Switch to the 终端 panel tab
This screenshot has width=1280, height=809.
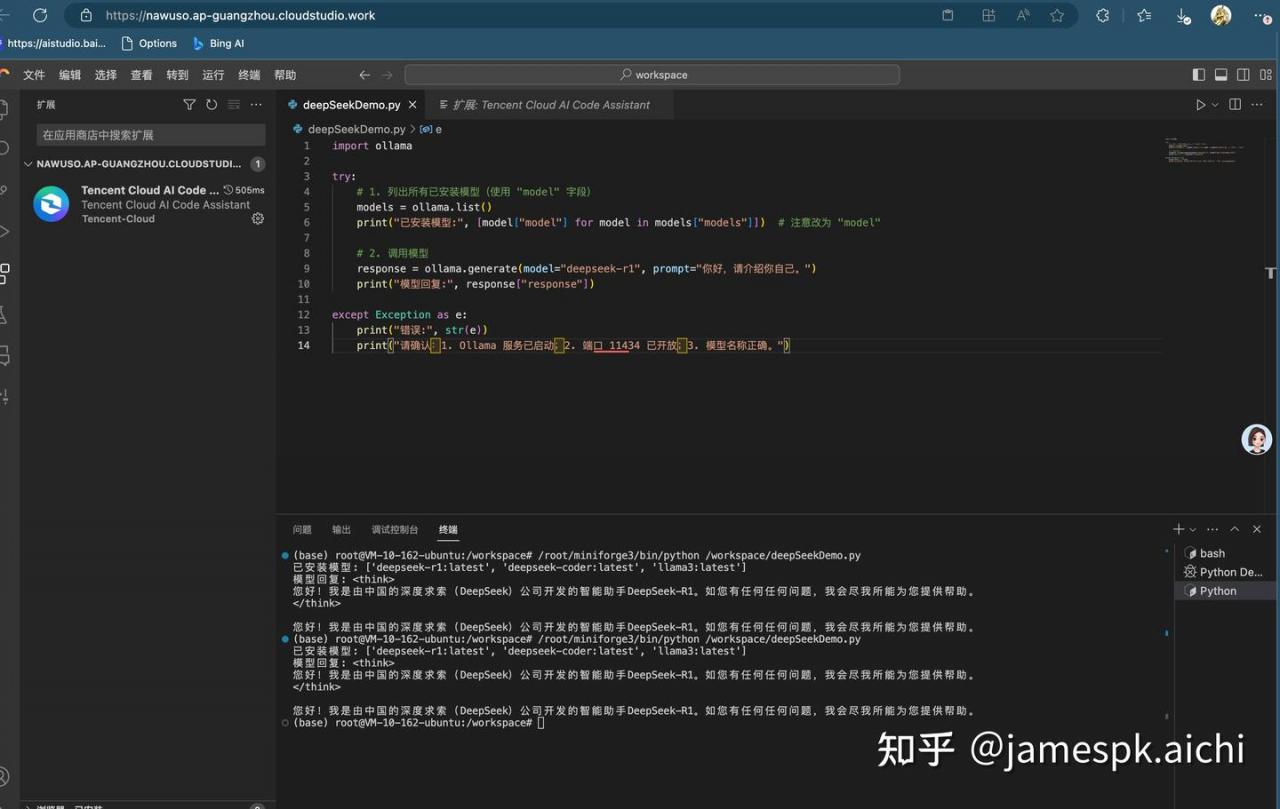coord(448,530)
